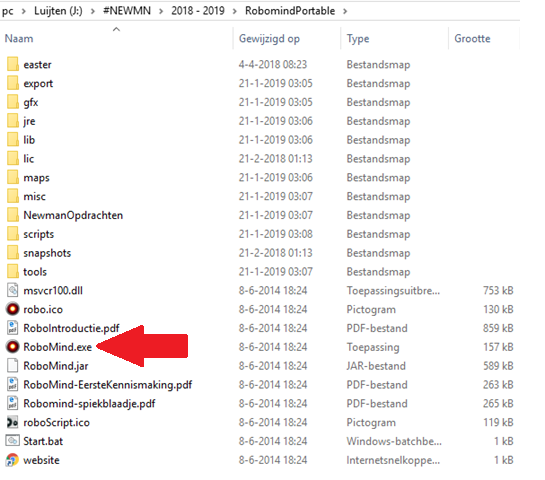This screenshot has width=545, height=480.
Task: Click the lic folder icon
Action: tap(13, 159)
